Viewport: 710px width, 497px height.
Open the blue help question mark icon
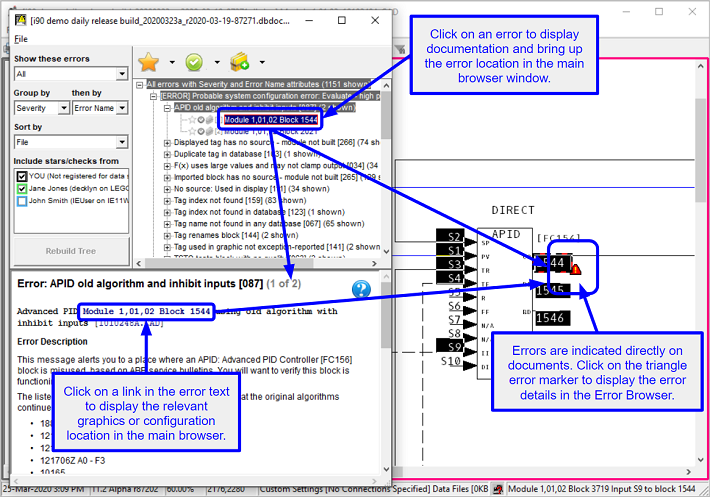click(x=361, y=290)
